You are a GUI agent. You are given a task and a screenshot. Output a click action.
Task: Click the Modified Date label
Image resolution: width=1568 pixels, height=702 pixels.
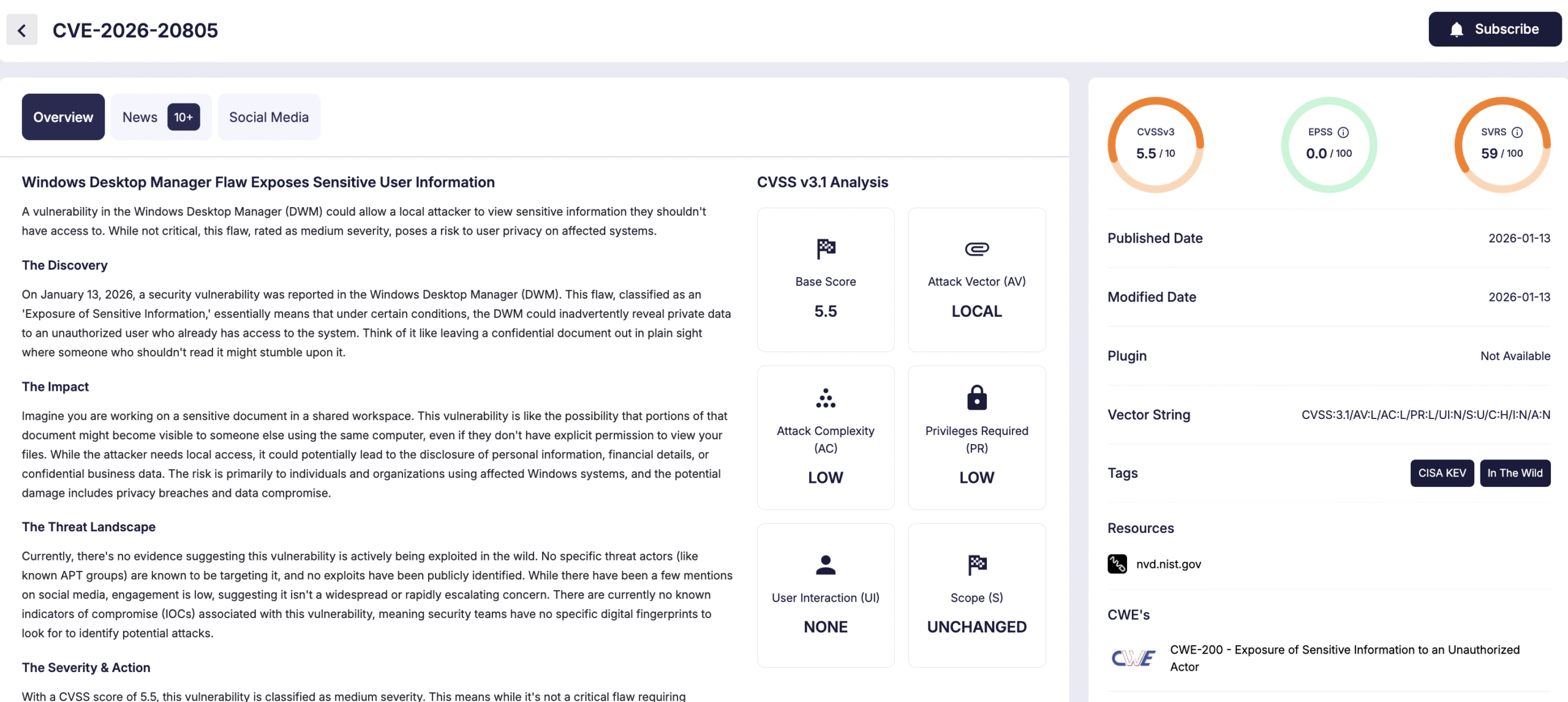pyautogui.click(x=1151, y=297)
